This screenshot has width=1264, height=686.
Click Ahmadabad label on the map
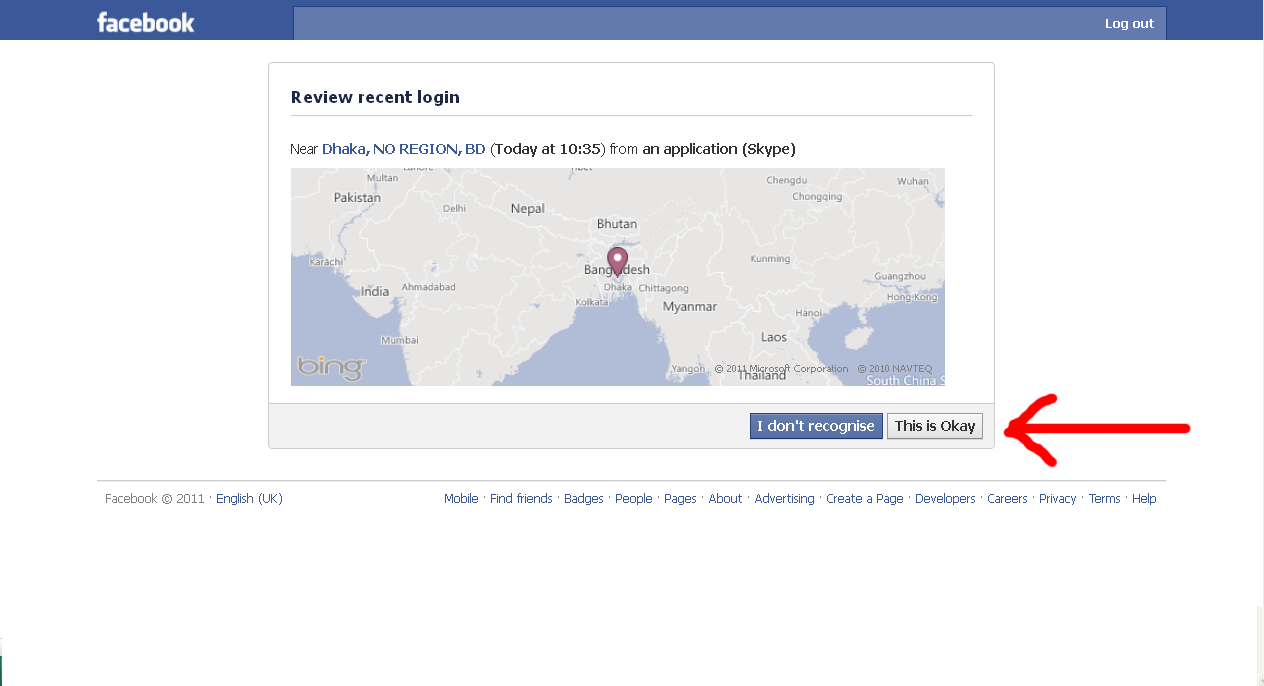428,287
